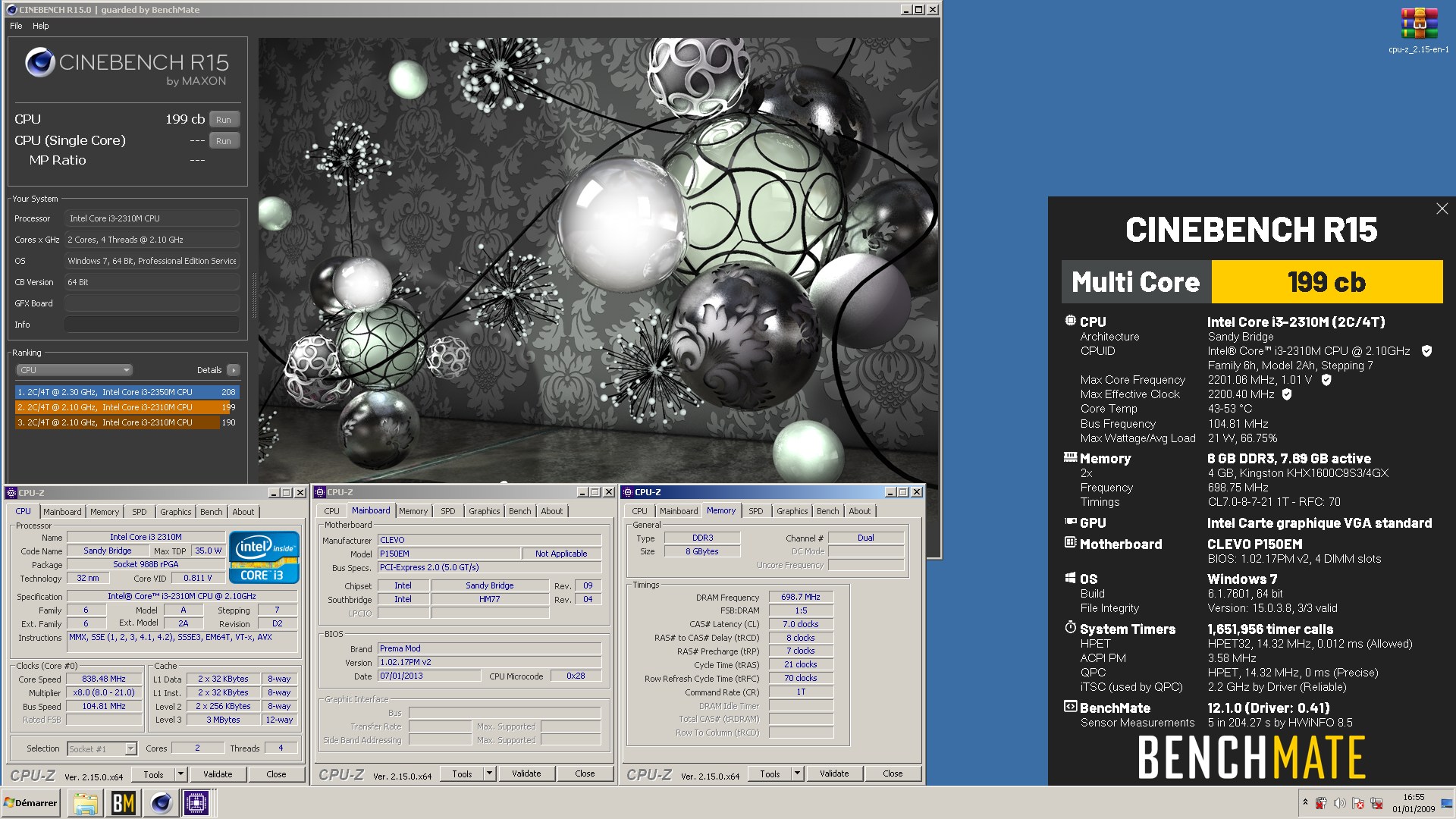The width and height of the screenshot is (1456, 819).
Task: Open the Ranking CPU dropdown
Action: pos(74,370)
